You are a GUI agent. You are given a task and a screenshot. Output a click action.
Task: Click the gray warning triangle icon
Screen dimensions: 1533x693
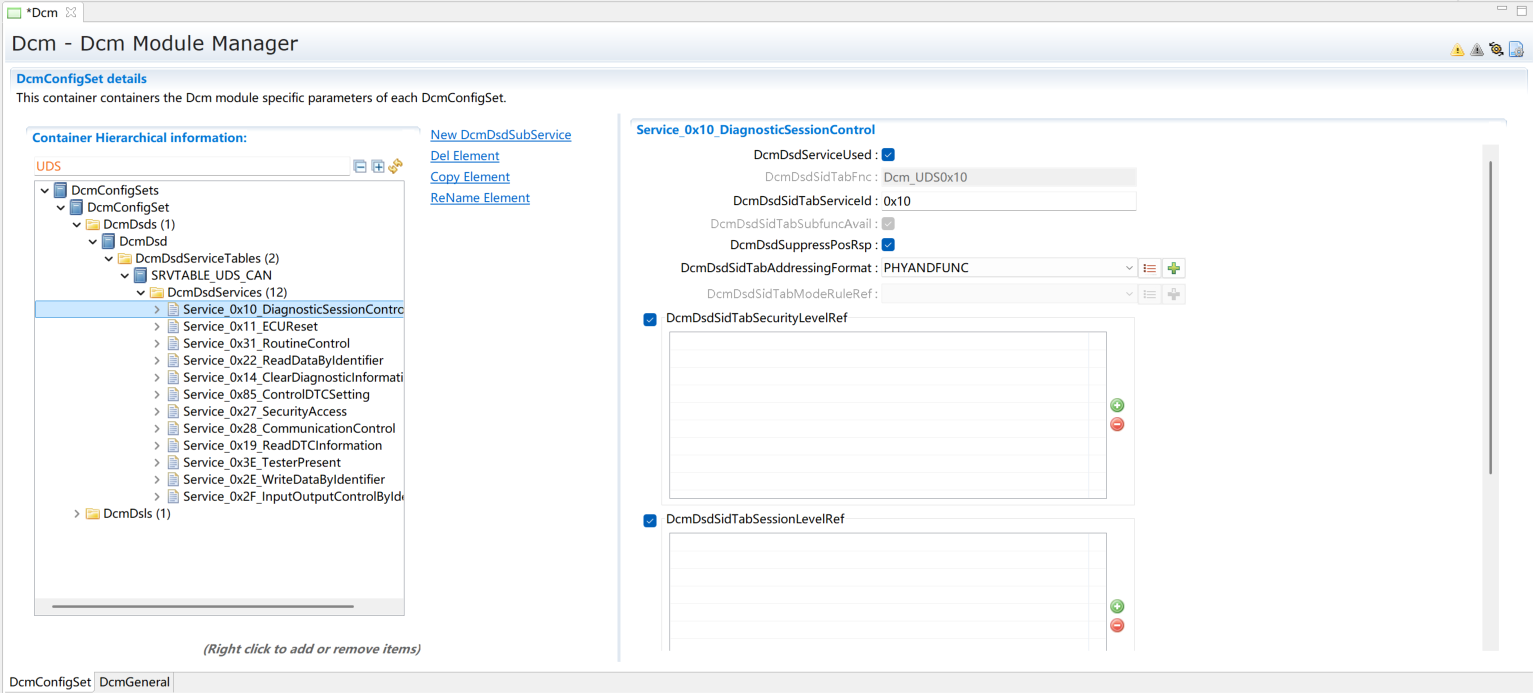pos(1477,50)
